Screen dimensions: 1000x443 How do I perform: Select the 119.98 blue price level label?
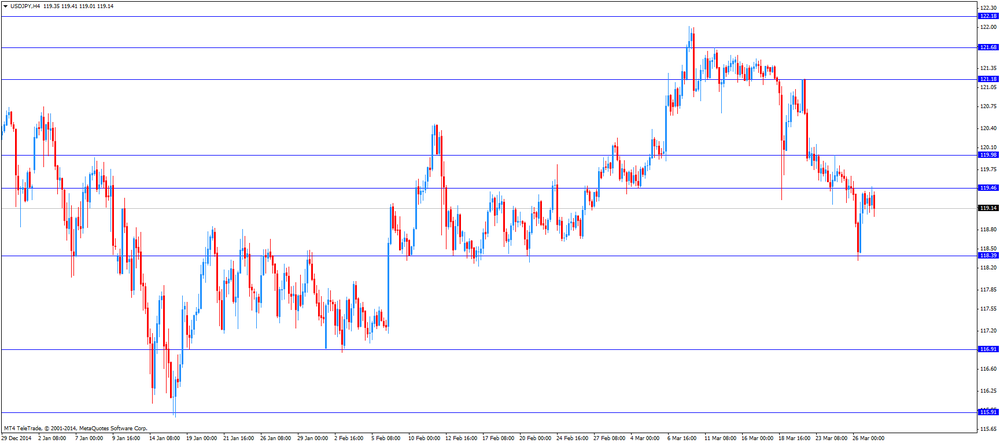[x=988, y=155]
